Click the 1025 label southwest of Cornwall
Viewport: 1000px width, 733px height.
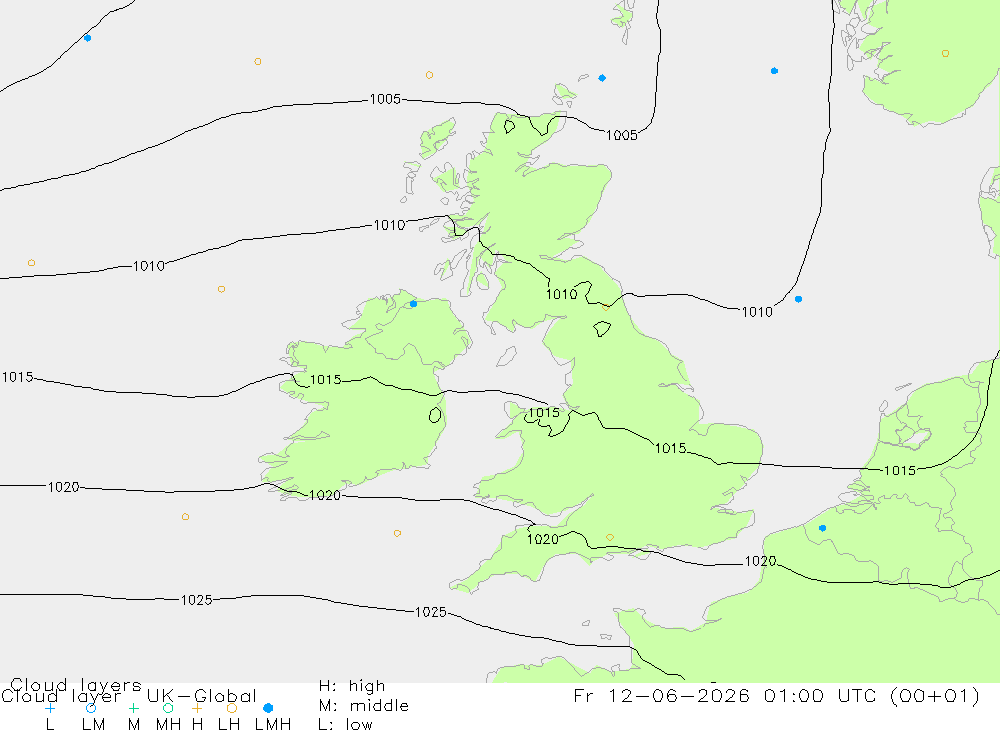(x=430, y=612)
